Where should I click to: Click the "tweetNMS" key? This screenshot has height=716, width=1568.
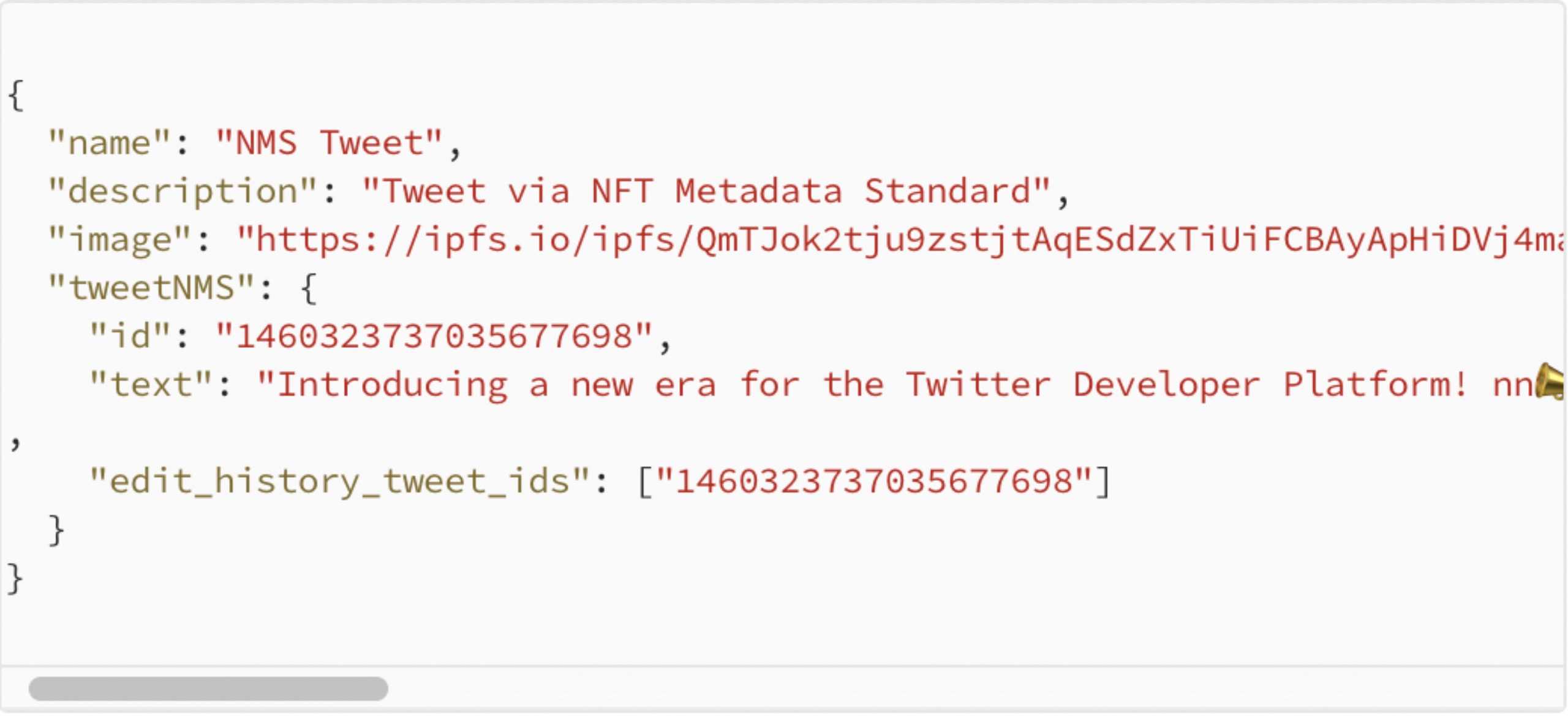[x=151, y=288]
